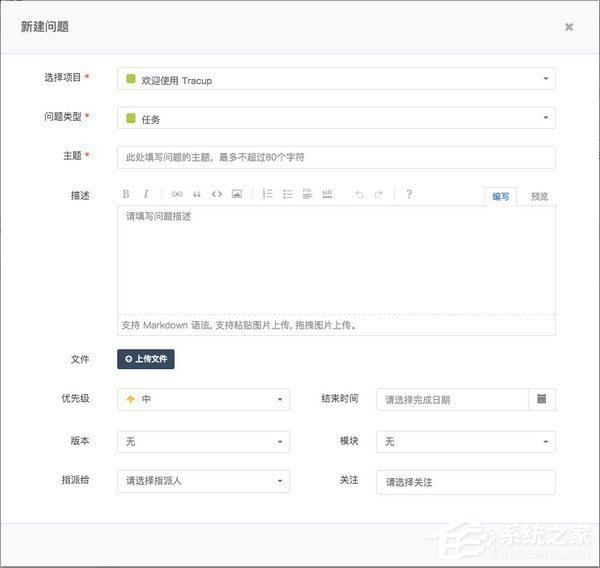Click the green color square for Tracup project
This screenshot has height=568, width=600.
point(131,79)
